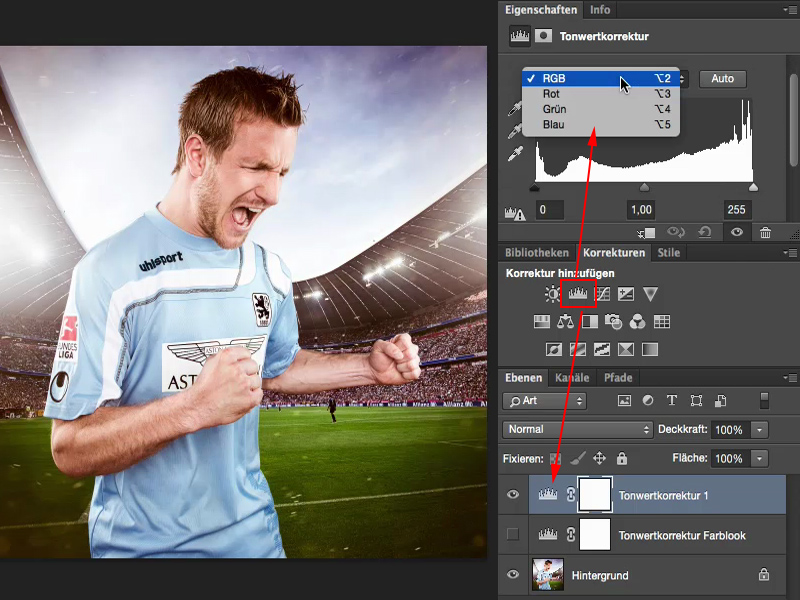Pick the black point eyedropper
This screenshot has height=600, width=800.
515,109
